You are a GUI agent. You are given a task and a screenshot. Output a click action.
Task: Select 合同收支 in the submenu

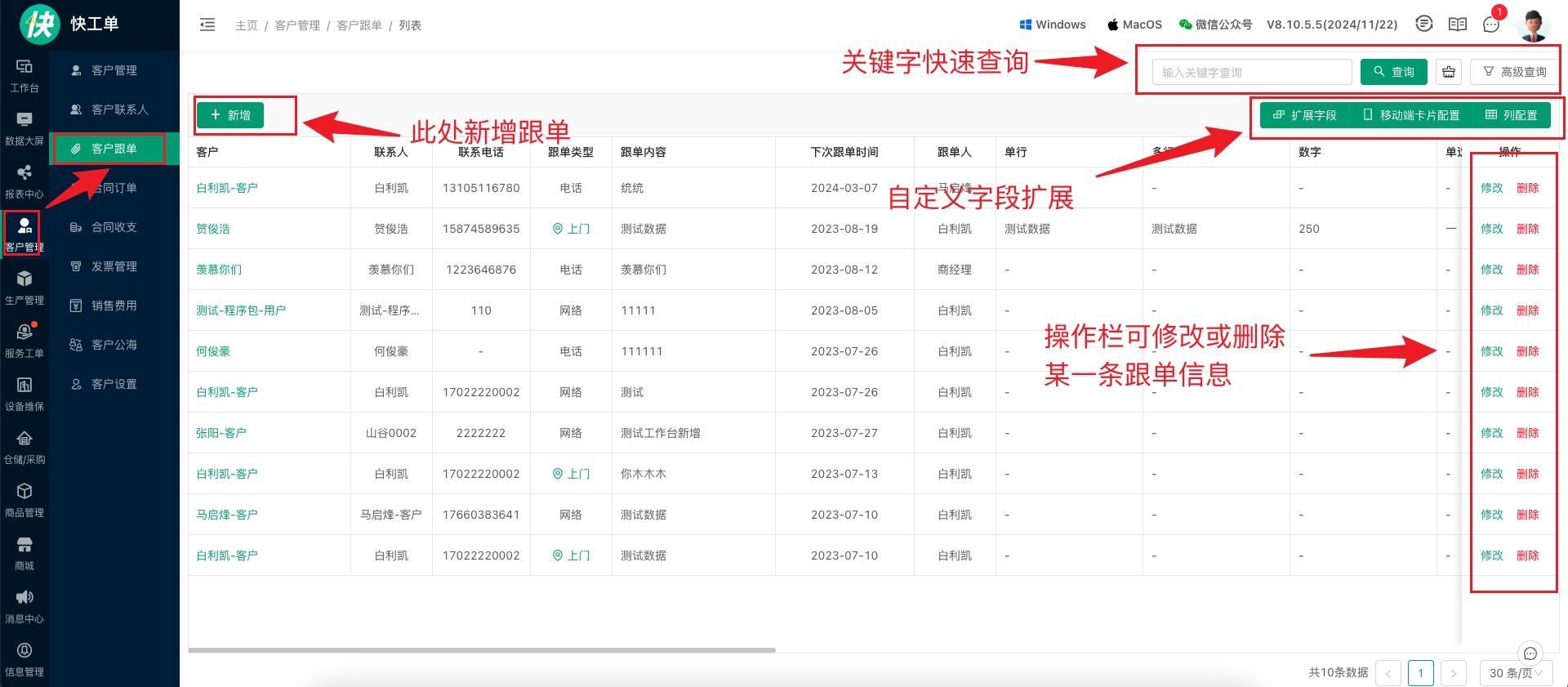tap(114, 227)
